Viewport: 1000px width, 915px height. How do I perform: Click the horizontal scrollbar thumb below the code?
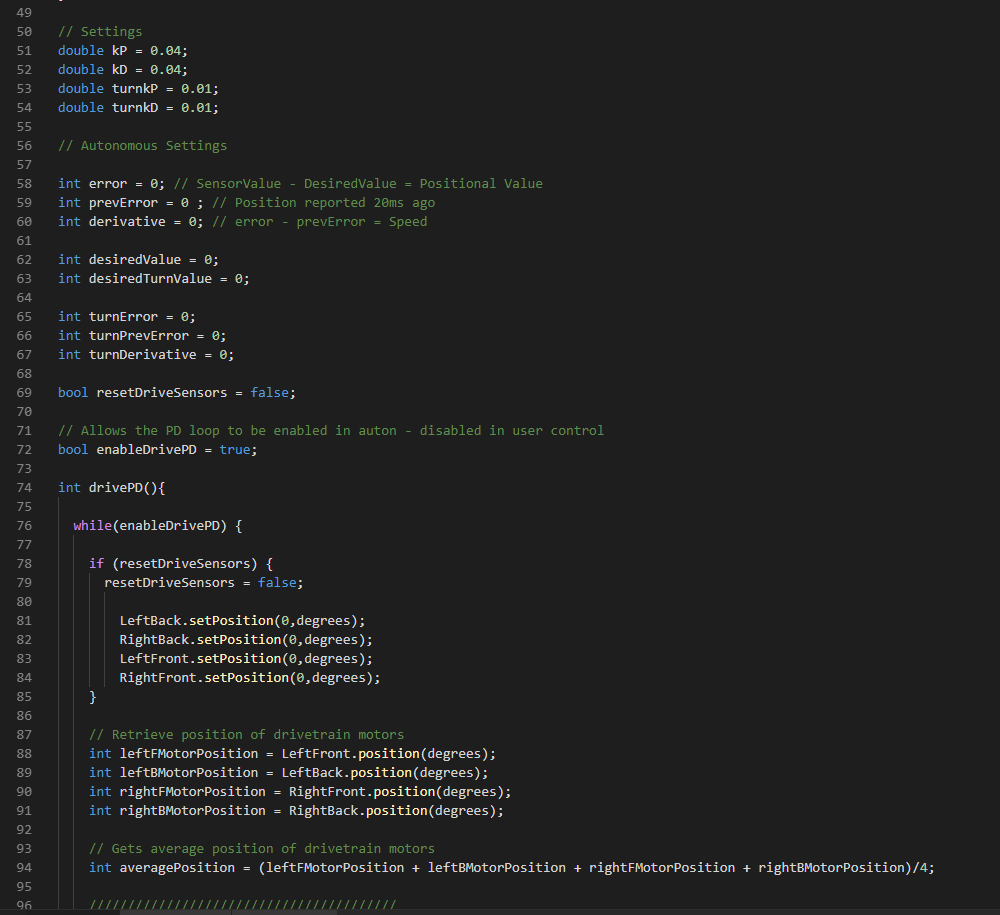tap(228, 912)
